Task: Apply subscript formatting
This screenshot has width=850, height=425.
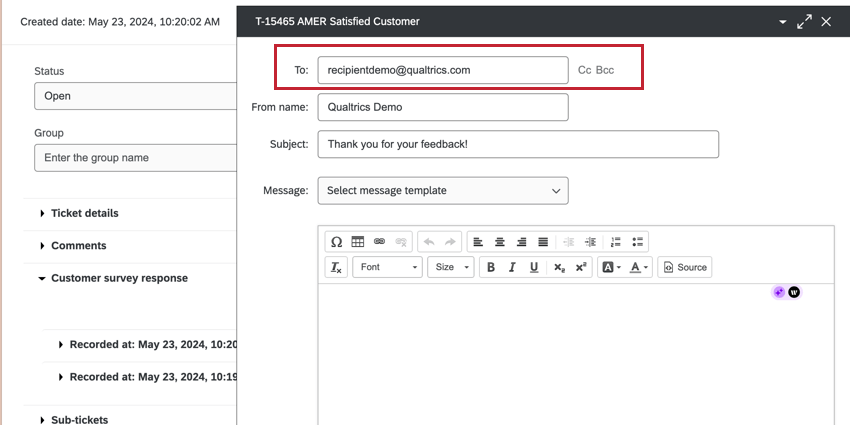Action: coord(559,267)
